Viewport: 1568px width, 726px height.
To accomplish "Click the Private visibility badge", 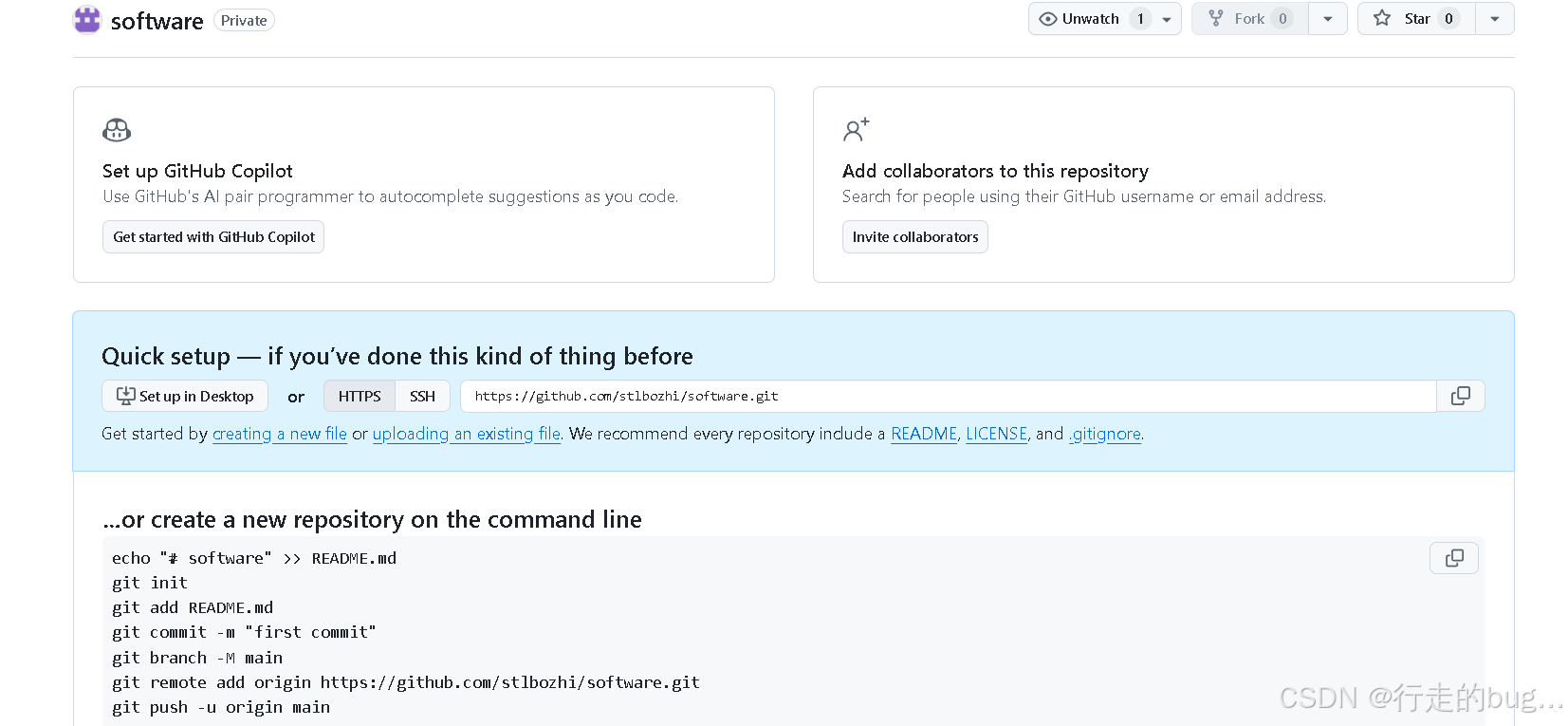I will [x=244, y=21].
